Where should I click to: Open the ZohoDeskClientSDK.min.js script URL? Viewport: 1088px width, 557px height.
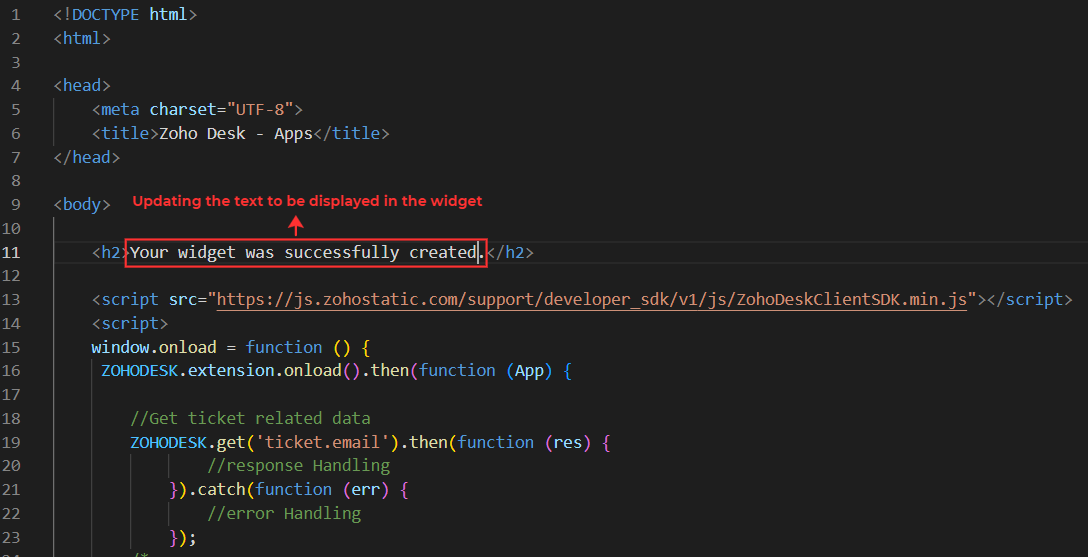[x=592, y=300]
